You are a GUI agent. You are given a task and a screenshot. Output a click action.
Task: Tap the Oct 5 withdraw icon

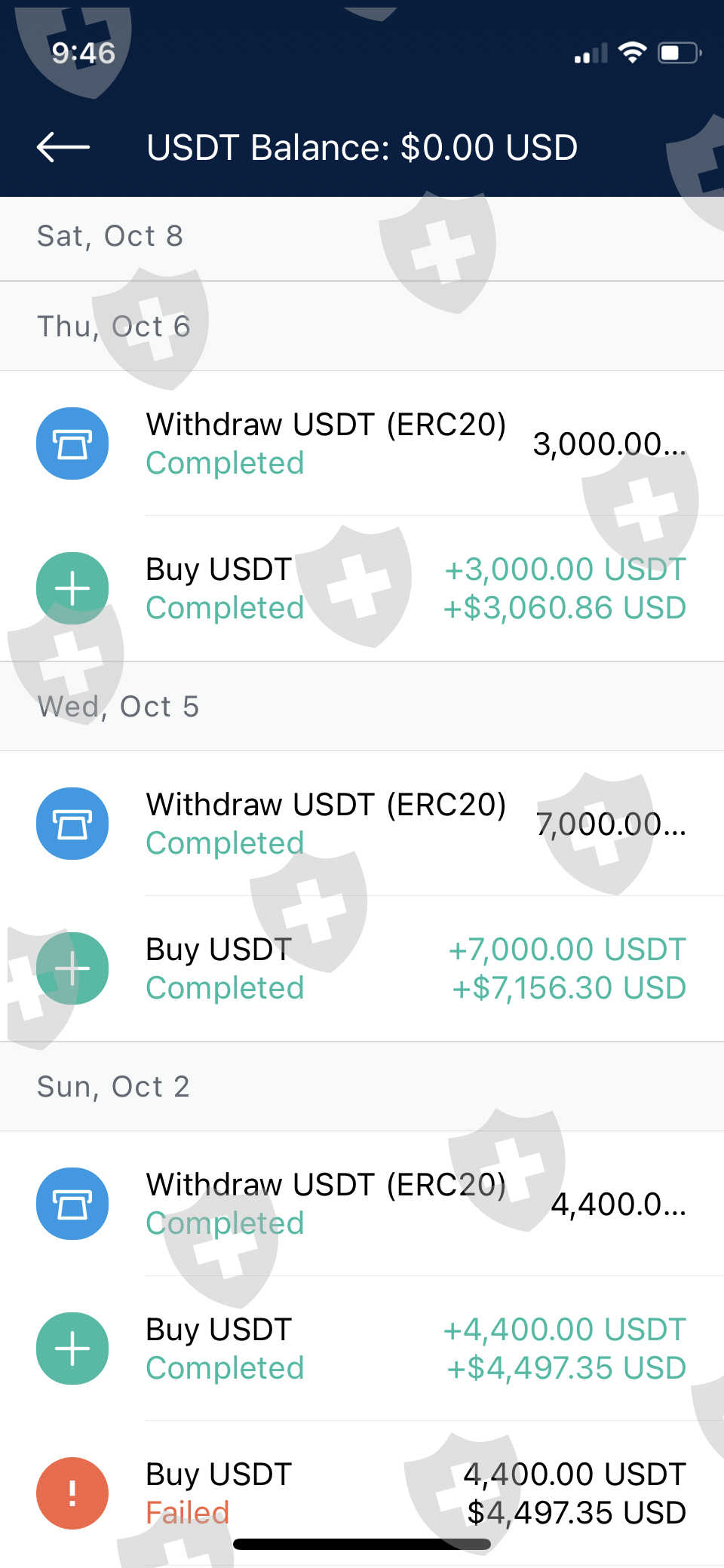[72, 824]
